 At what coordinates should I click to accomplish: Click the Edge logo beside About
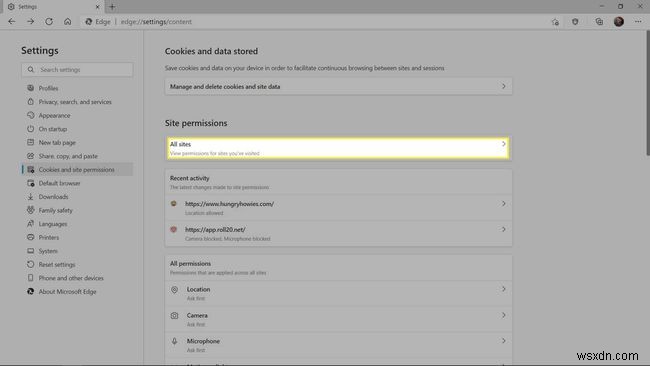[30, 292]
